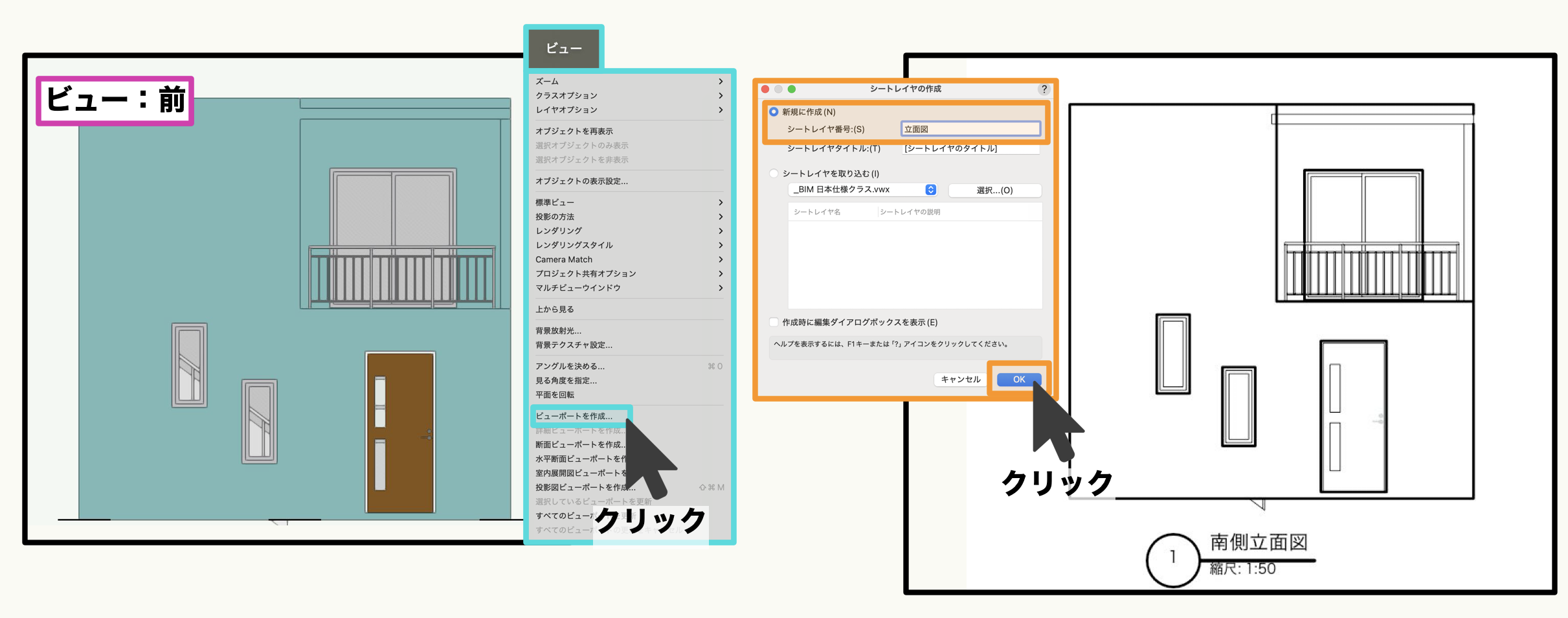
Task: Click the OK button
Action: pyautogui.click(x=1018, y=380)
